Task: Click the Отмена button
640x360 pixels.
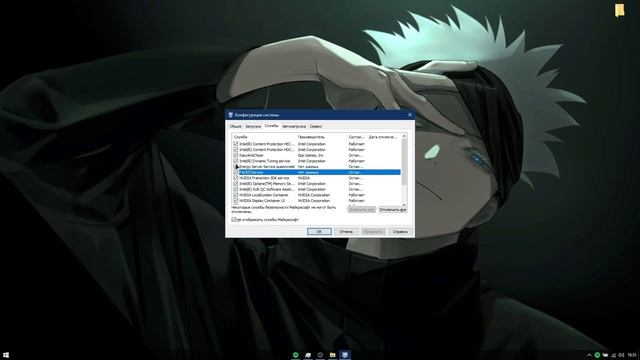Action: (x=346, y=231)
